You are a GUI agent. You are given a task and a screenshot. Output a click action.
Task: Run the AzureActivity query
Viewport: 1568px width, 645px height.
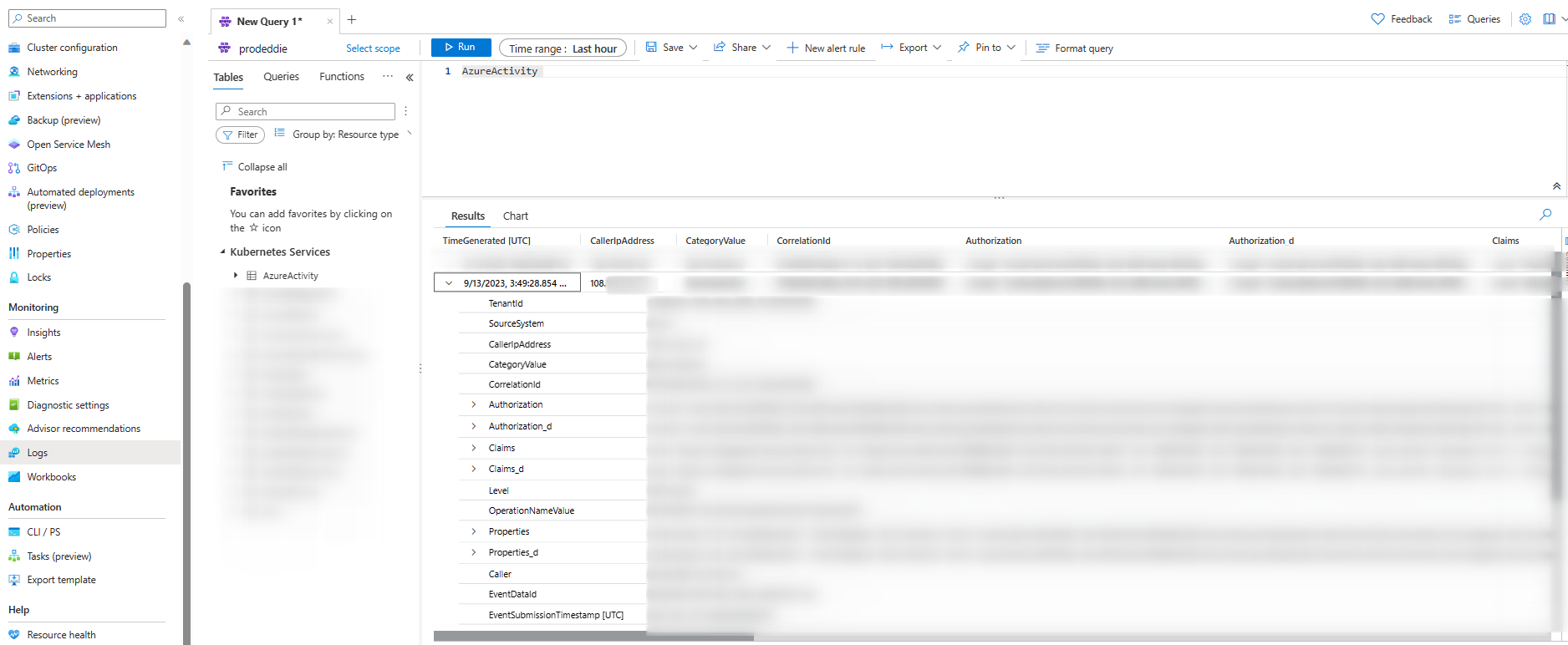click(x=461, y=48)
